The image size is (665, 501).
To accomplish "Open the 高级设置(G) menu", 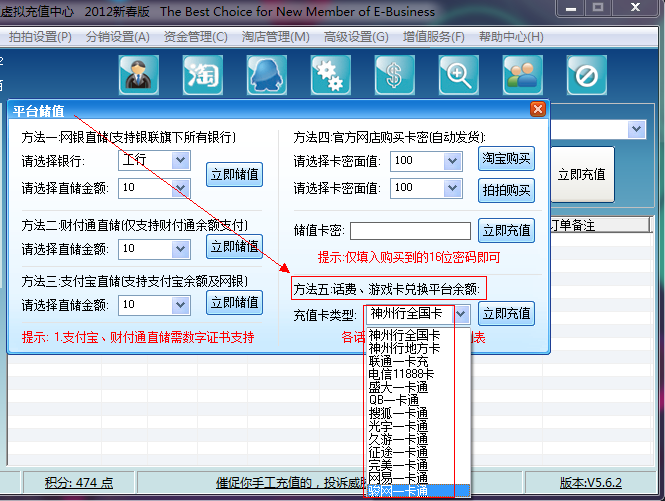I will coord(356,37).
